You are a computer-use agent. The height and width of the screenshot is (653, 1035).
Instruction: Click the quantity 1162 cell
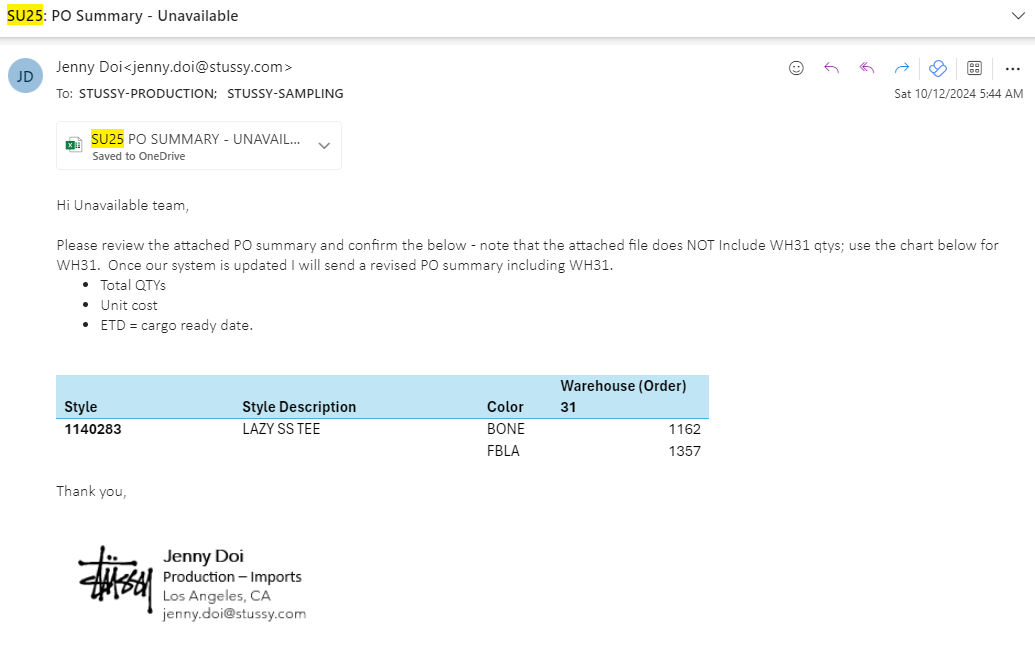[684, 429]
